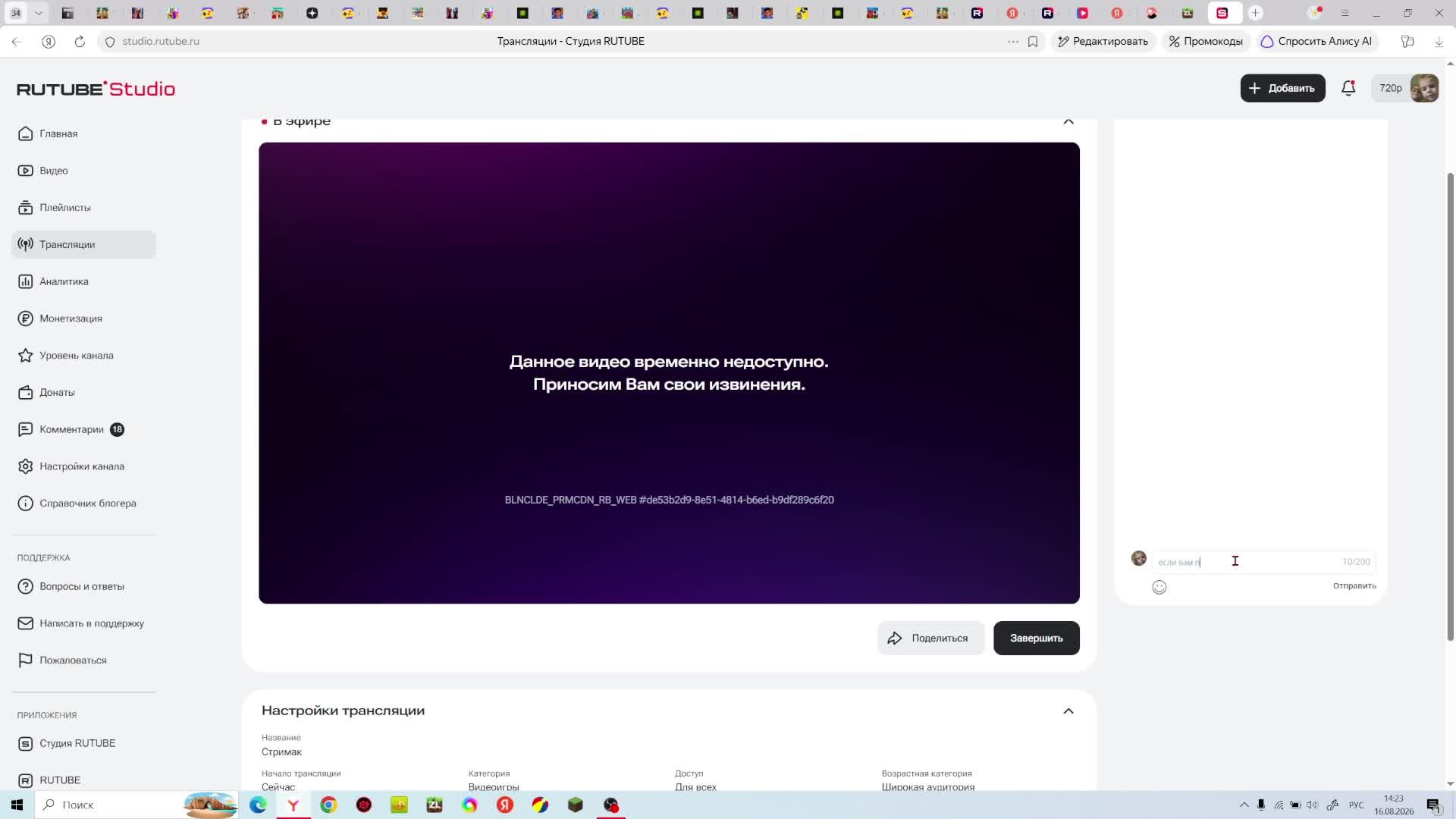
Task: Open Google Chrome from taskbar
Action: [x=328, y=805]
